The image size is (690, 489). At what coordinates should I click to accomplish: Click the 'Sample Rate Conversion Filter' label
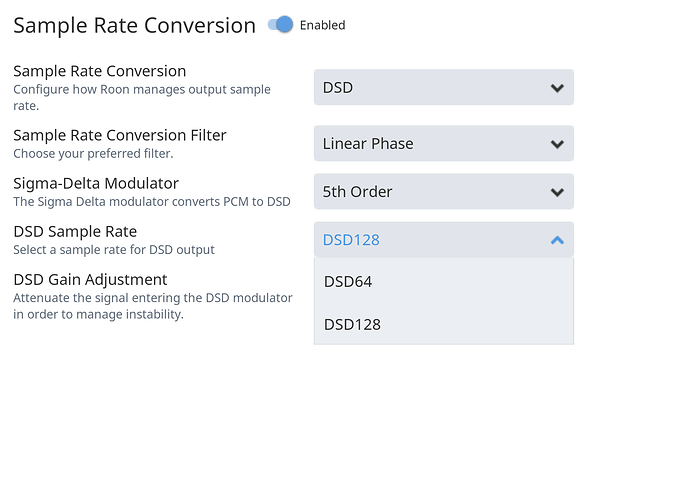[x=120, y=135]
